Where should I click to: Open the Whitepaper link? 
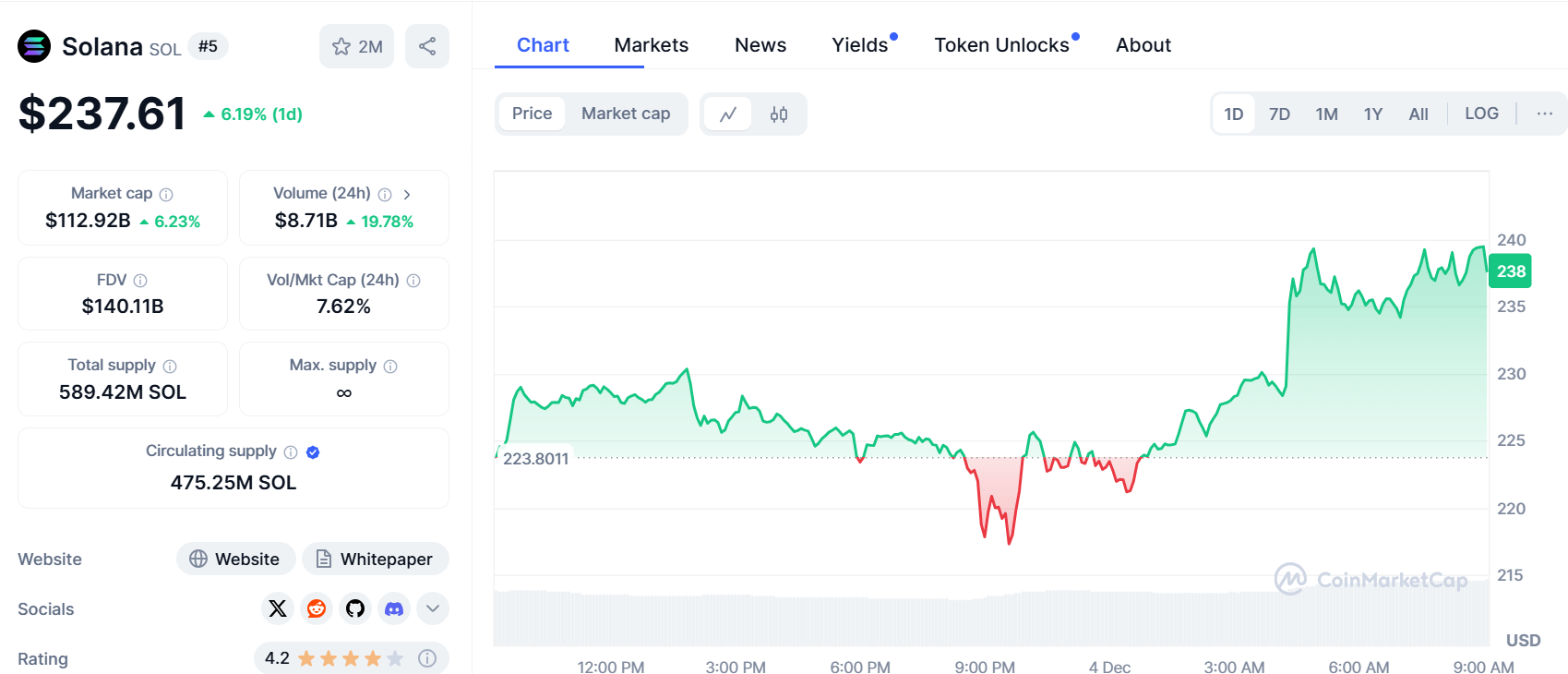click(x=376, y=559)
